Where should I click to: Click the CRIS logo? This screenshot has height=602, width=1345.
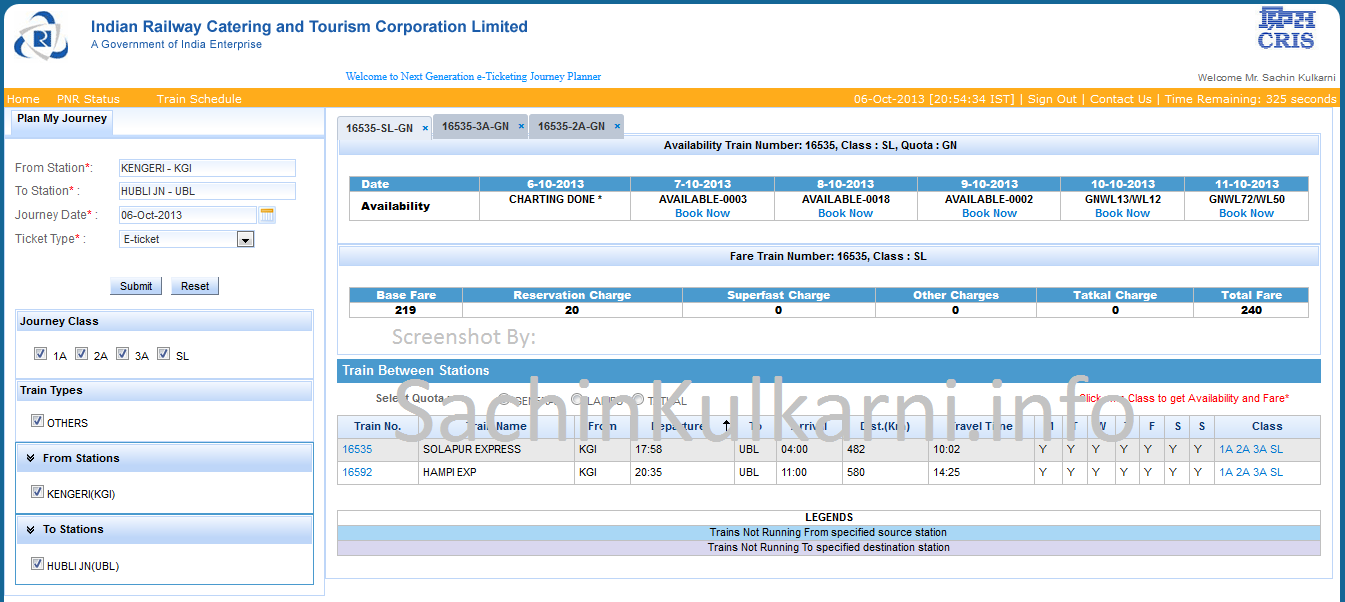[x=1286, y=29]
